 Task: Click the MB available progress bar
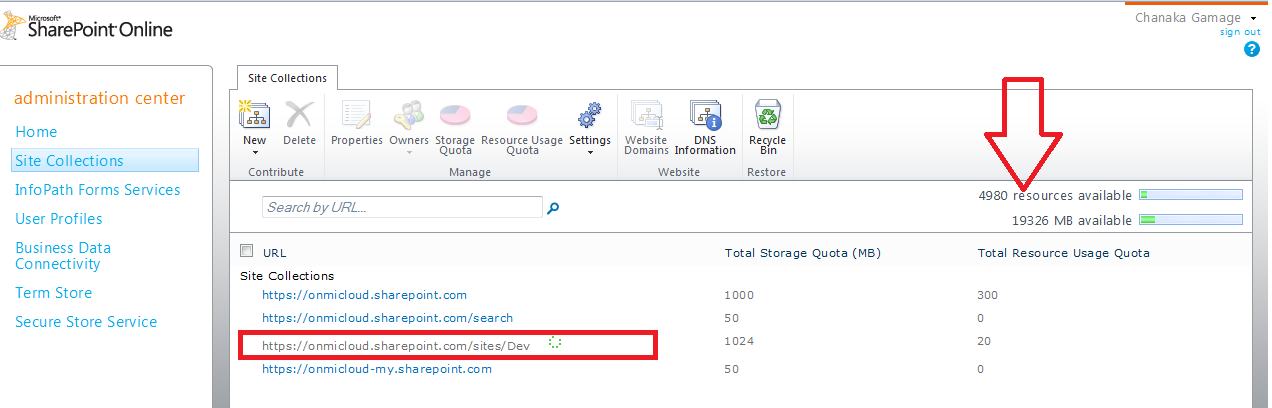click(x=1190, y=219)
